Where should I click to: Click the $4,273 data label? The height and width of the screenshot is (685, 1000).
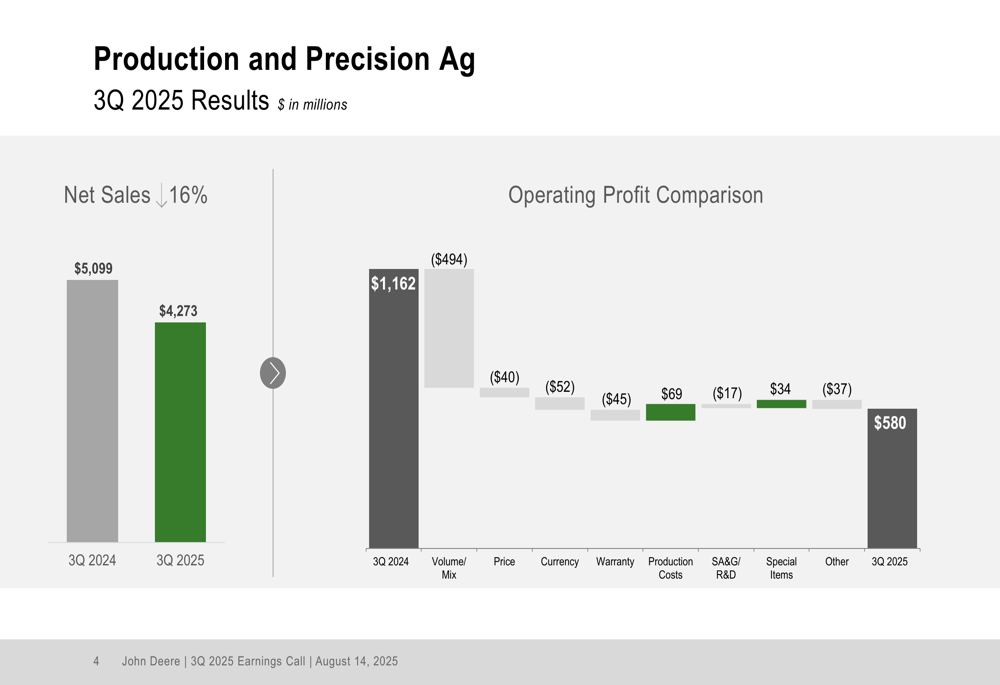click(179, 311)
